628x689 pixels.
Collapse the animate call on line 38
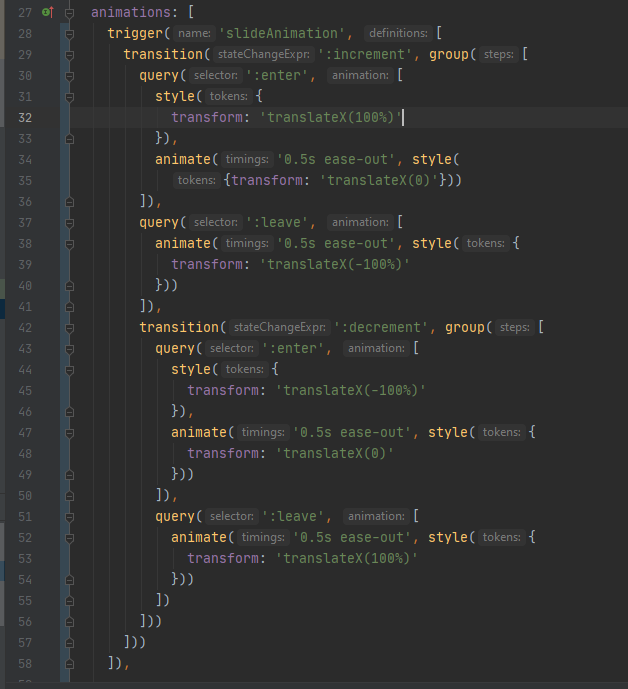tap(69, 244)
